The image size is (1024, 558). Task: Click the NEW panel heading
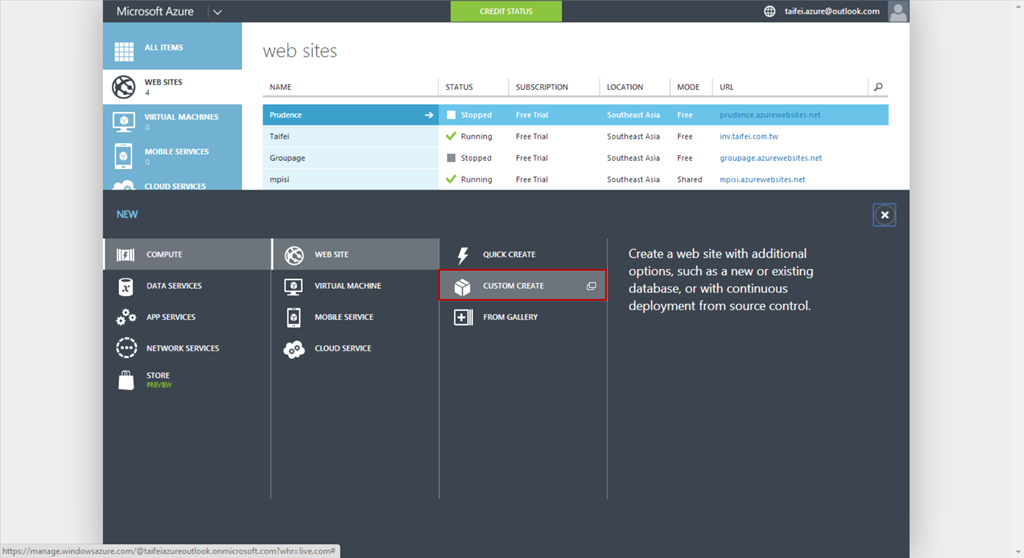pos(127,214)
